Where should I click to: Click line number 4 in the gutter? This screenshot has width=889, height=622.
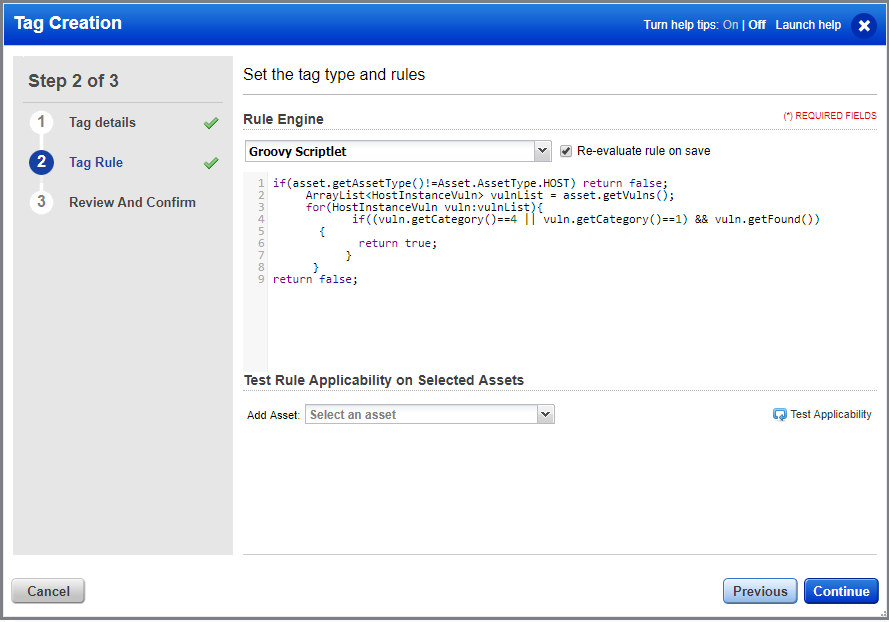(259, 218)
